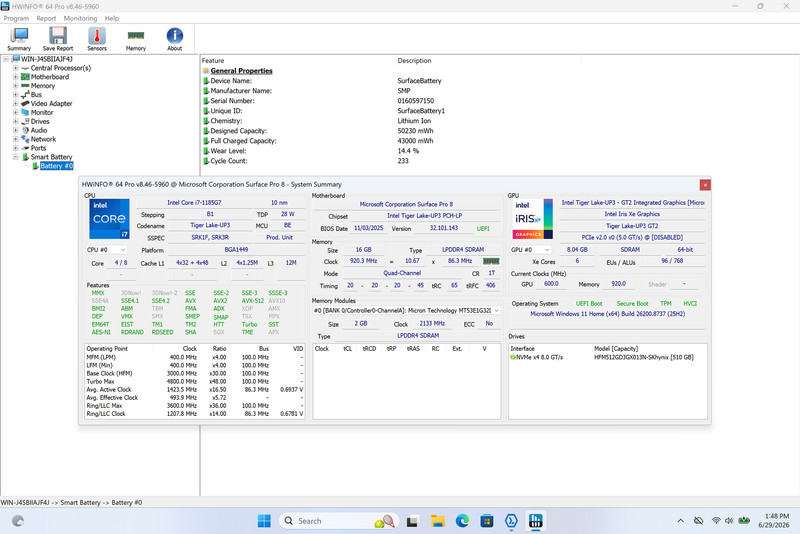
Task: Open the Windows Start menu
Action: (264, 521)
